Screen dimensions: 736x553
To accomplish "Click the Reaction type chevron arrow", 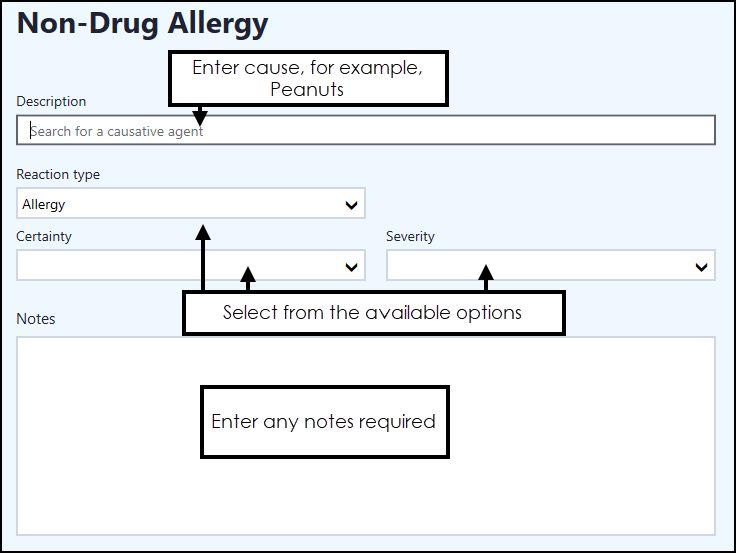I will (351, 205).
